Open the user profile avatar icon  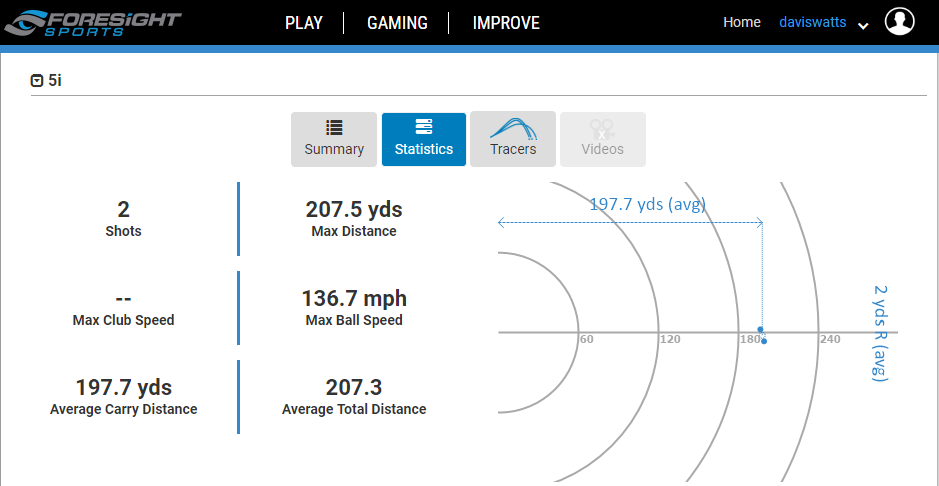coord(900,22)
